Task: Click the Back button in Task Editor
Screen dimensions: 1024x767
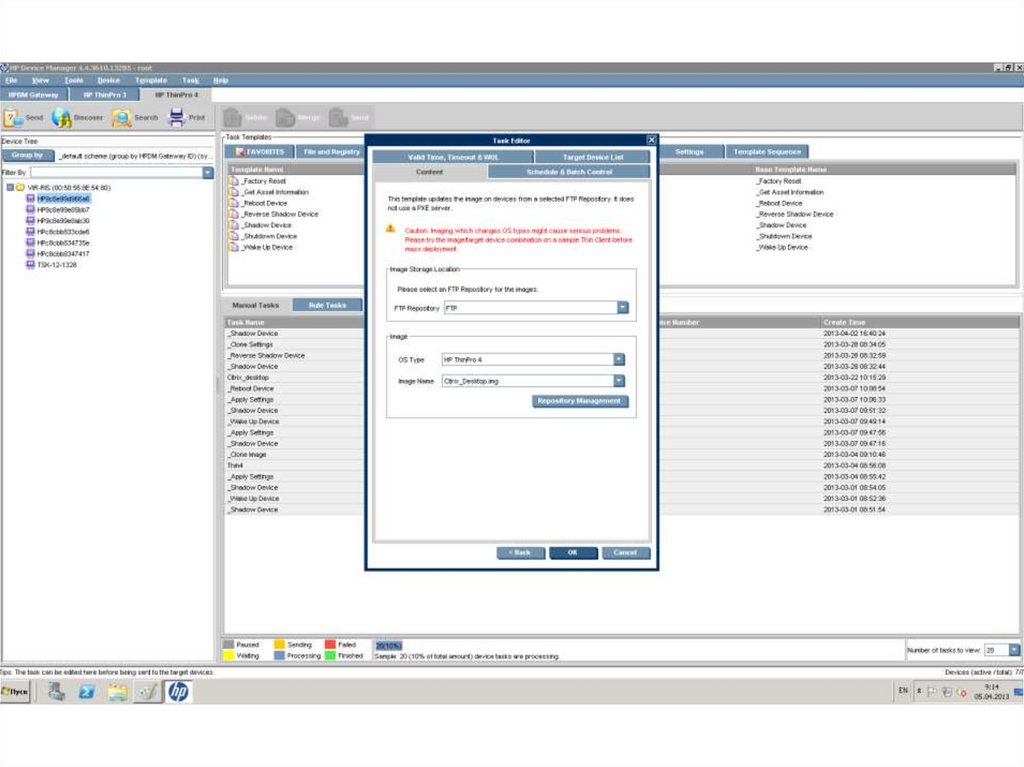Action: pos(520,553)
